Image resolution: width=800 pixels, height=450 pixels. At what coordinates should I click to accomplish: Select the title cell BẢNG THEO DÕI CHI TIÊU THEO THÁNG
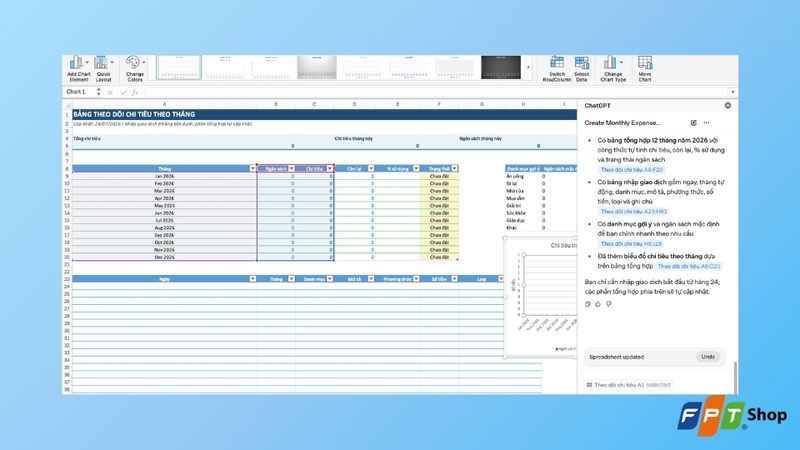(x=134, y=114)
